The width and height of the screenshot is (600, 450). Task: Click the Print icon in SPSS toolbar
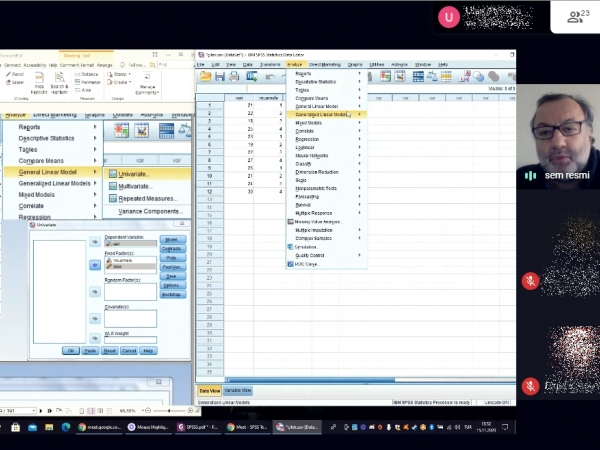[x=234, y=77]
